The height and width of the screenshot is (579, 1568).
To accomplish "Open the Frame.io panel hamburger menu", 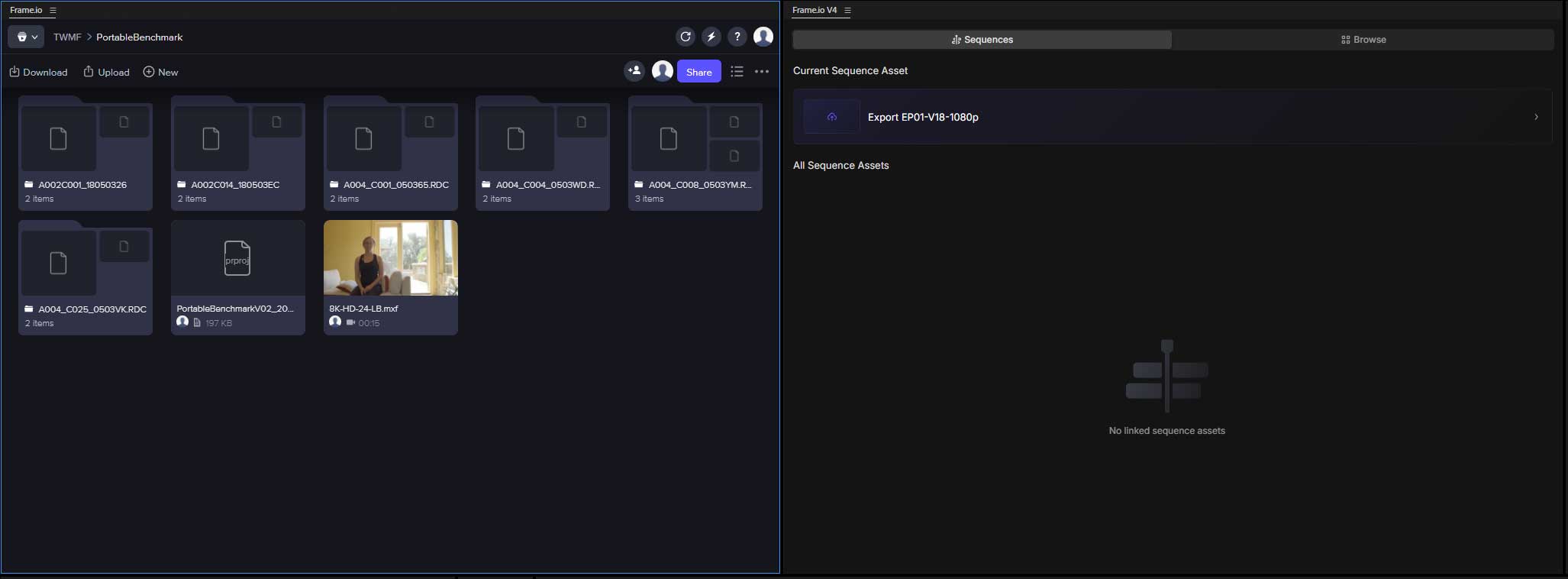I will pyautogui.click(x=53, y=11).
